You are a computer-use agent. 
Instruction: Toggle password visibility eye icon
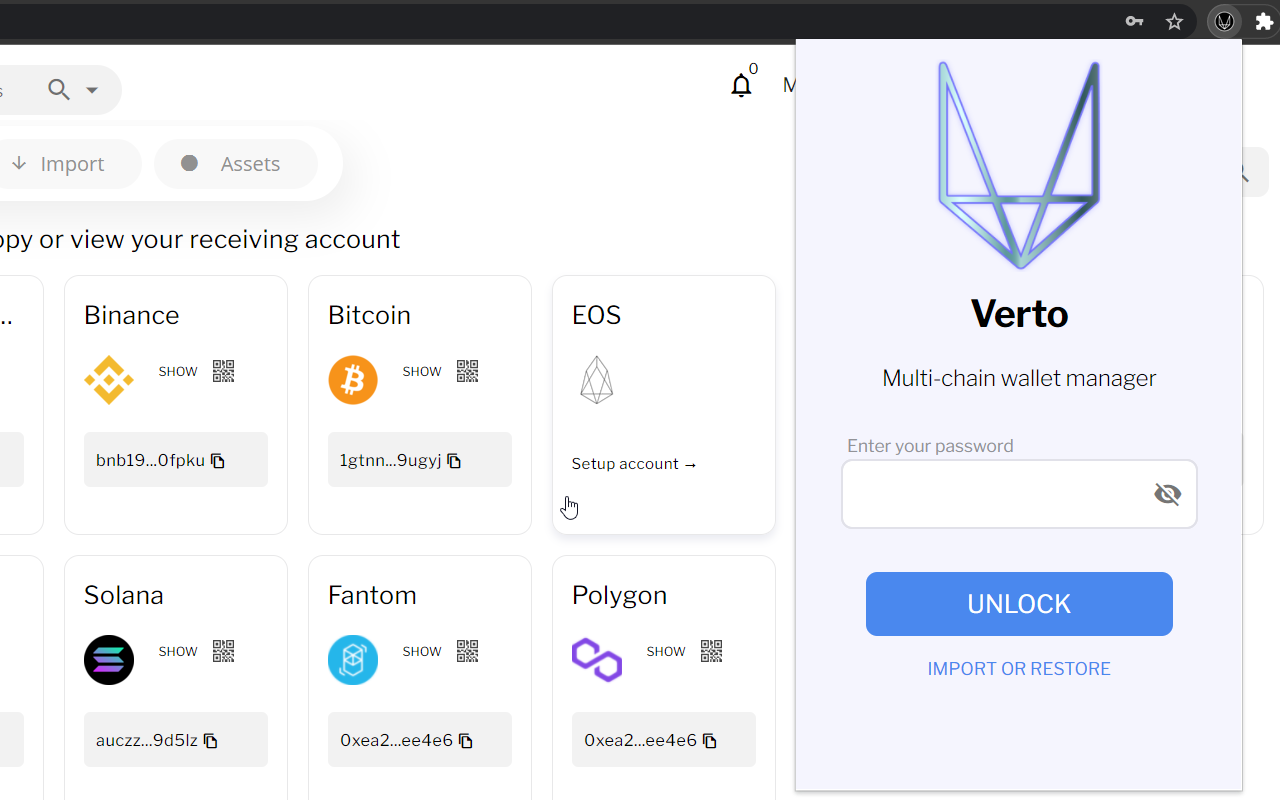point(1167,494)
